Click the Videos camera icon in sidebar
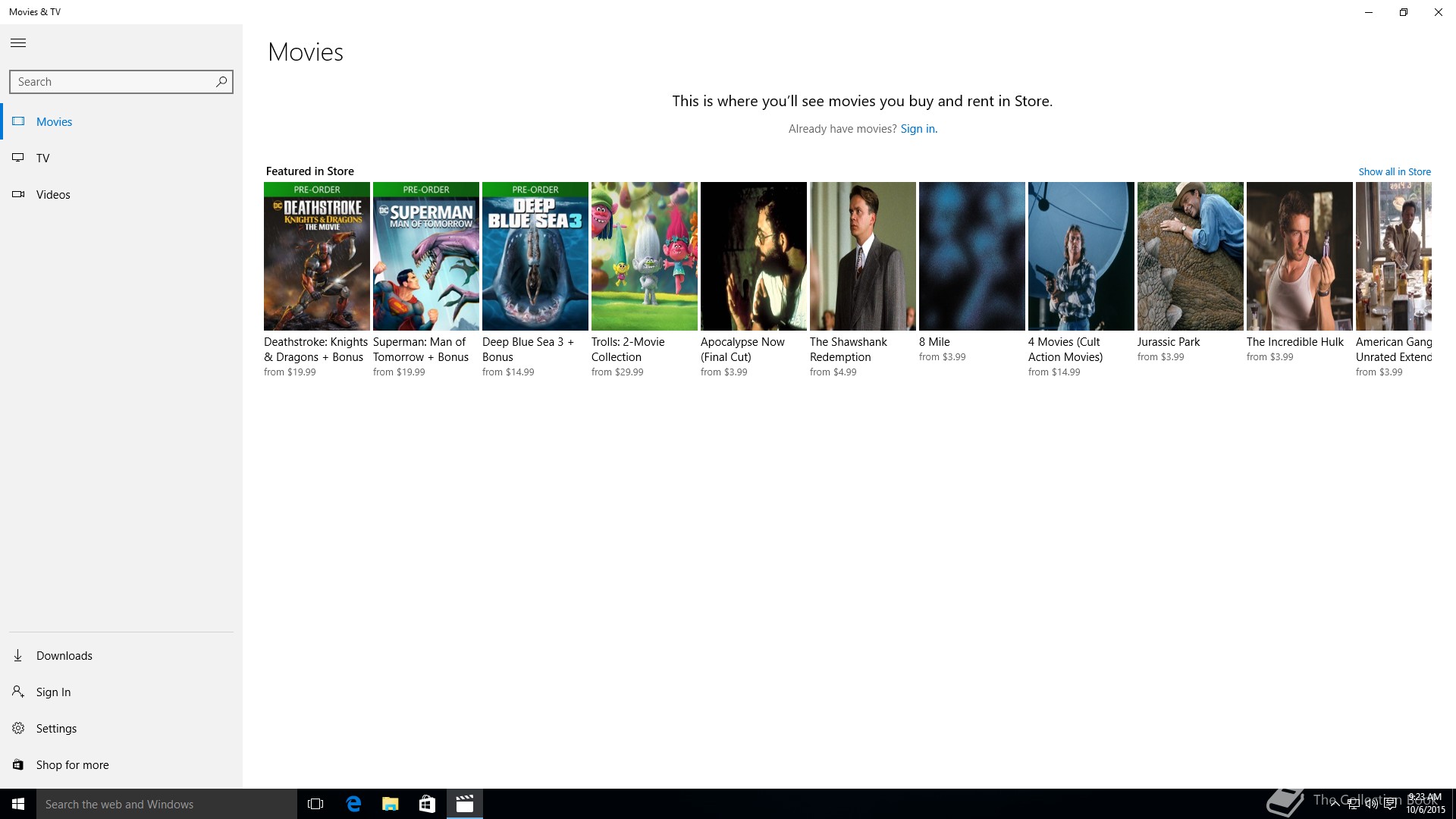Image resolution: width=1456 pixels, height=819 pixels. 18,194
